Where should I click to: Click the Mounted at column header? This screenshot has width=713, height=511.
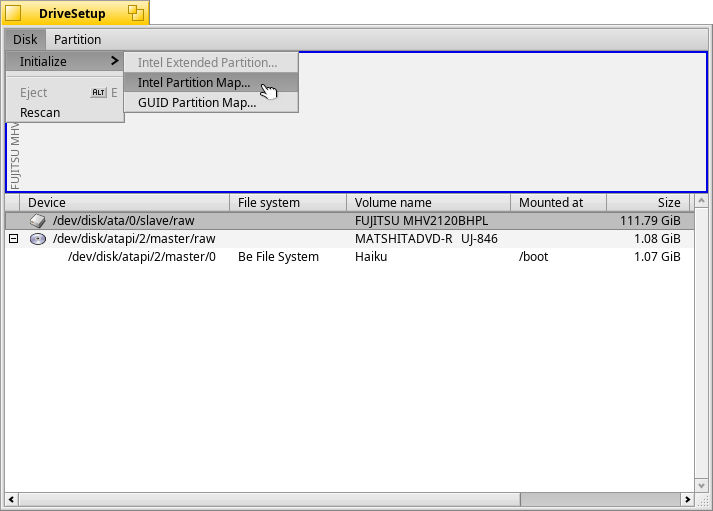(557, 203)
